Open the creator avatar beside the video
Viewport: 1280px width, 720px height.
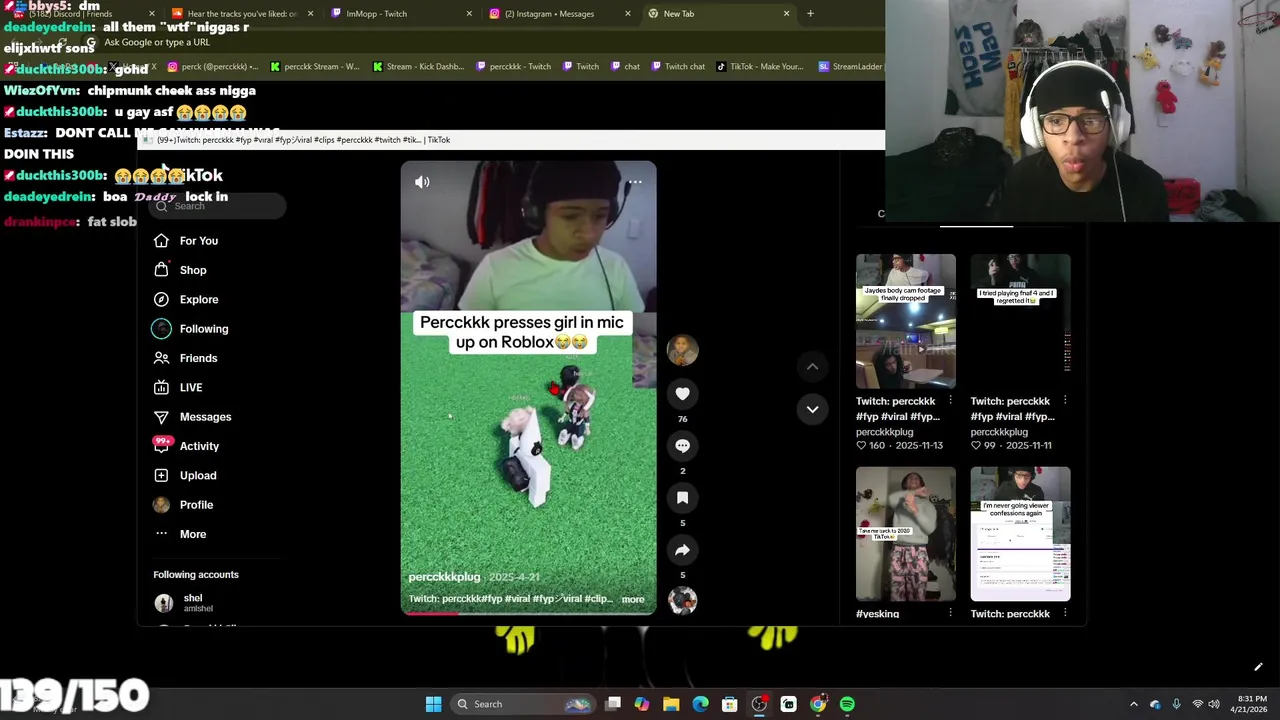tap(682, 350)
